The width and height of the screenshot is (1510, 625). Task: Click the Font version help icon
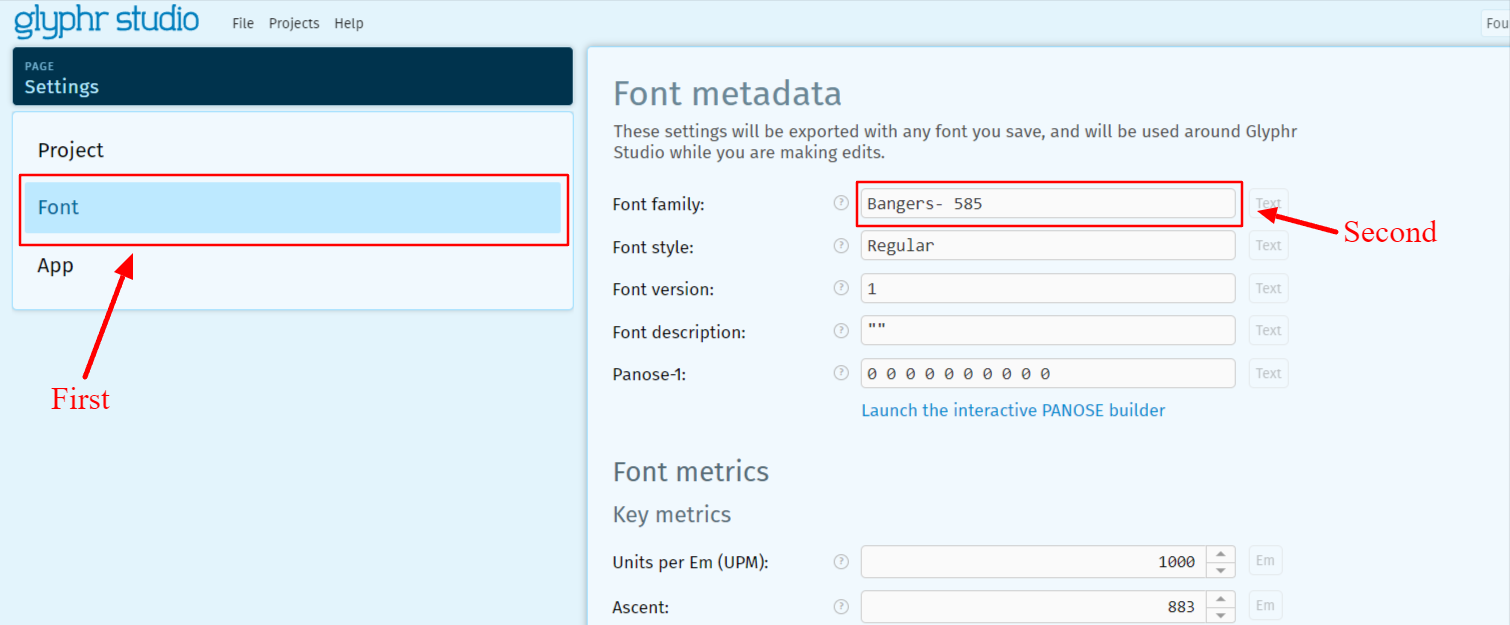click(840, 288)
